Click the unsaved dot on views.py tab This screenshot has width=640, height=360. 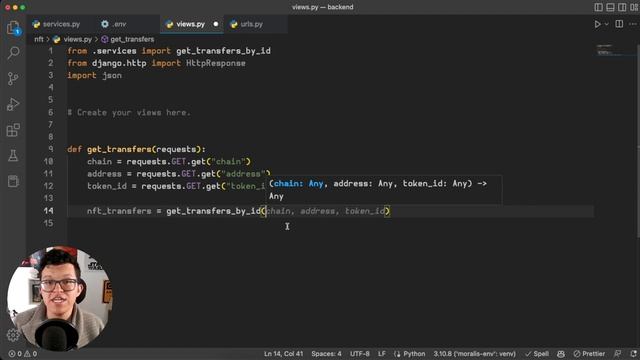pyautogui.click(x=216, y=24)
